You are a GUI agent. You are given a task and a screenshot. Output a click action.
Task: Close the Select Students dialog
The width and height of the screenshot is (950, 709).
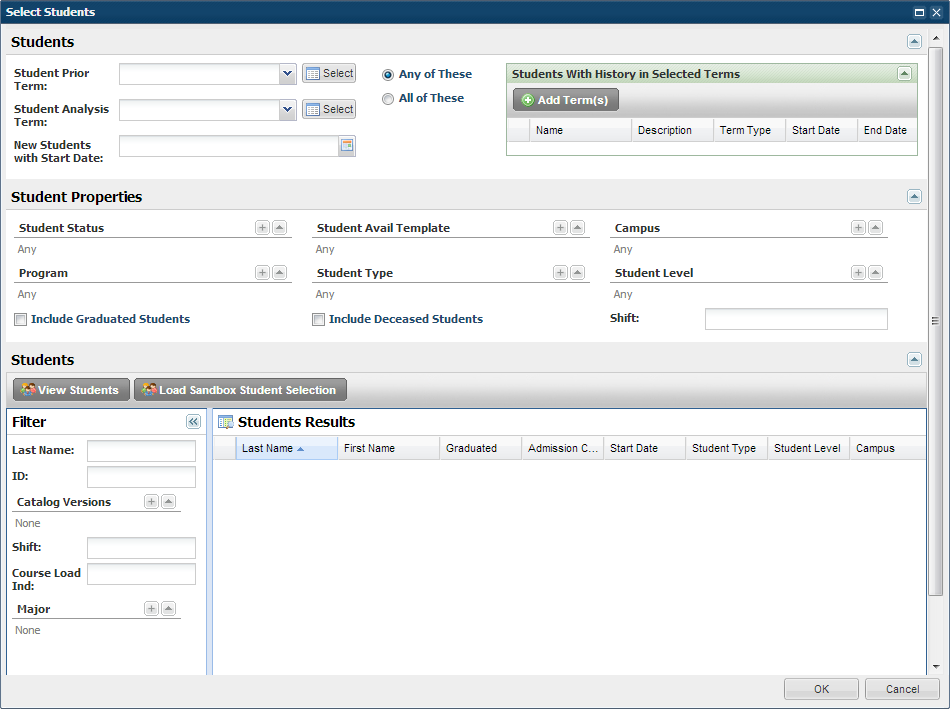pyautogui.click(x=936, y=12)
